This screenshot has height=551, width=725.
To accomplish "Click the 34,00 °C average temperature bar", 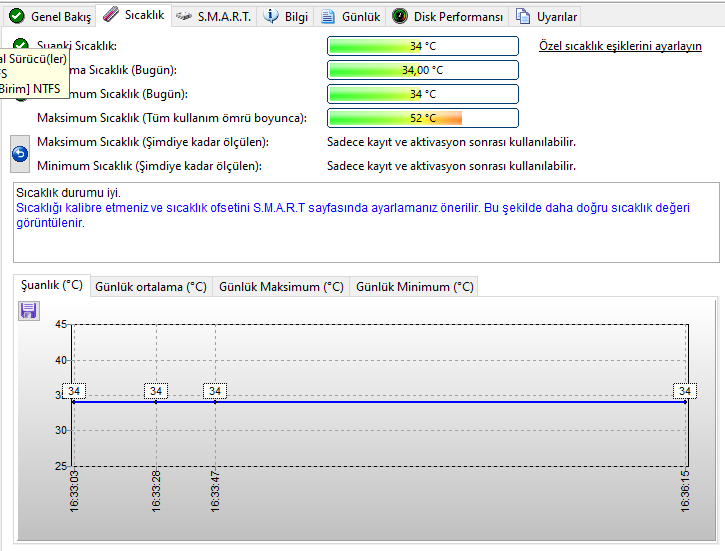I will 423,70.
